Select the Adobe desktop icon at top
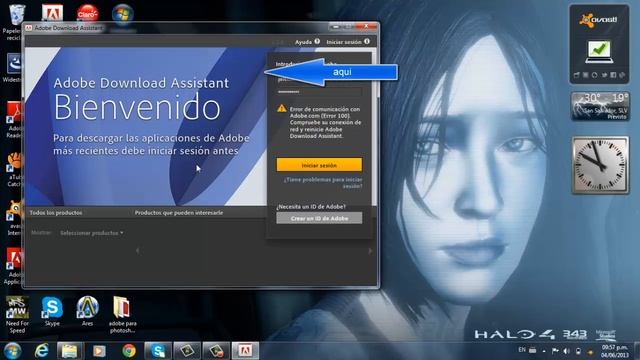 click(52, 13)
